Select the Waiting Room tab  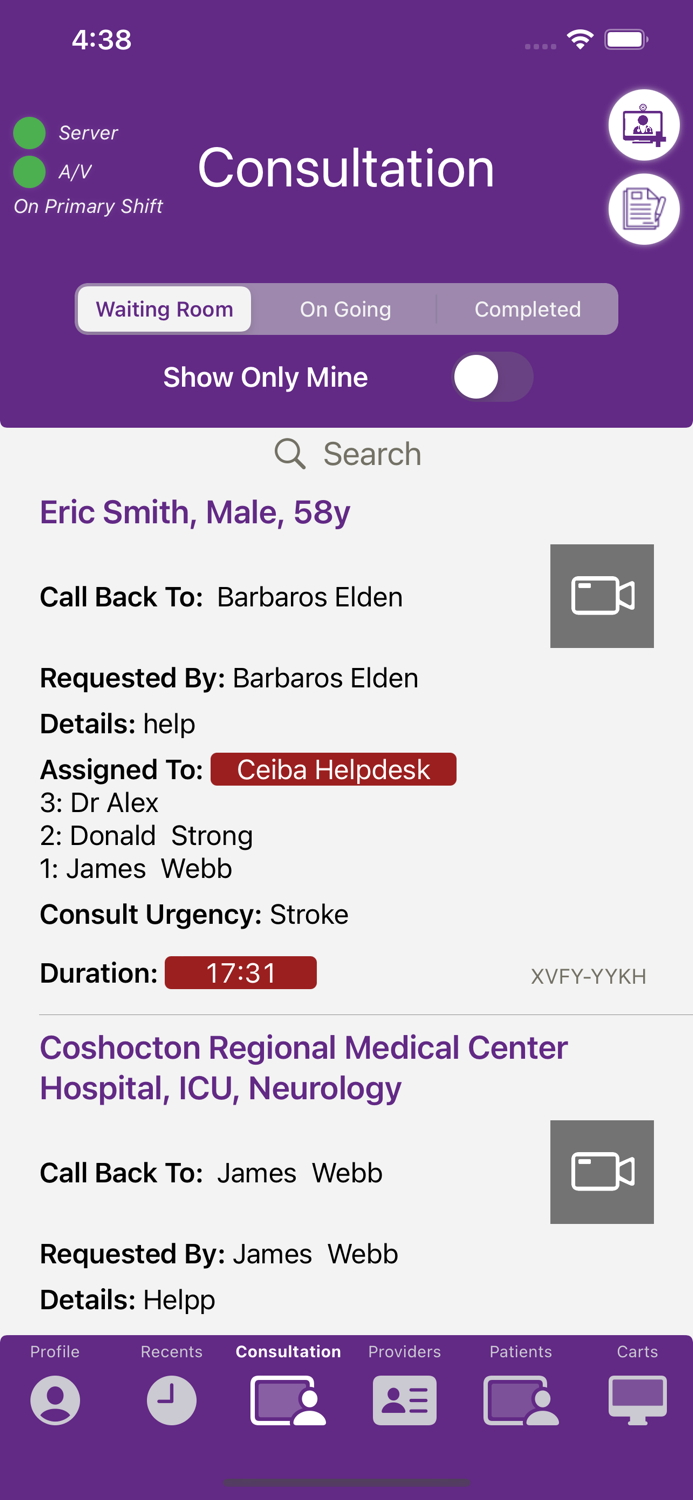163,309
